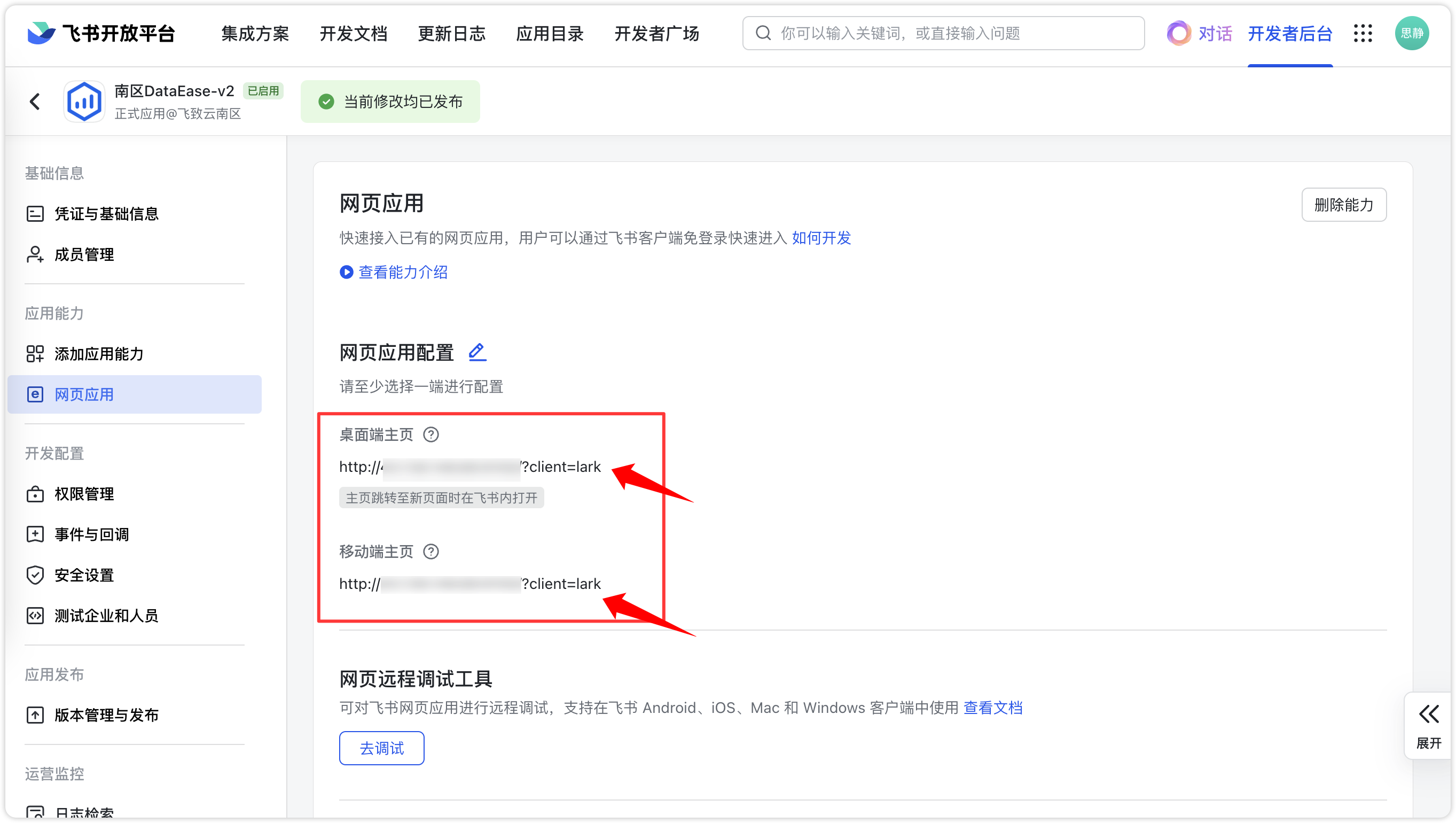Open the 如何开发 link
The width and height of the screenshot is (1456, 823).
coord(821,238)
